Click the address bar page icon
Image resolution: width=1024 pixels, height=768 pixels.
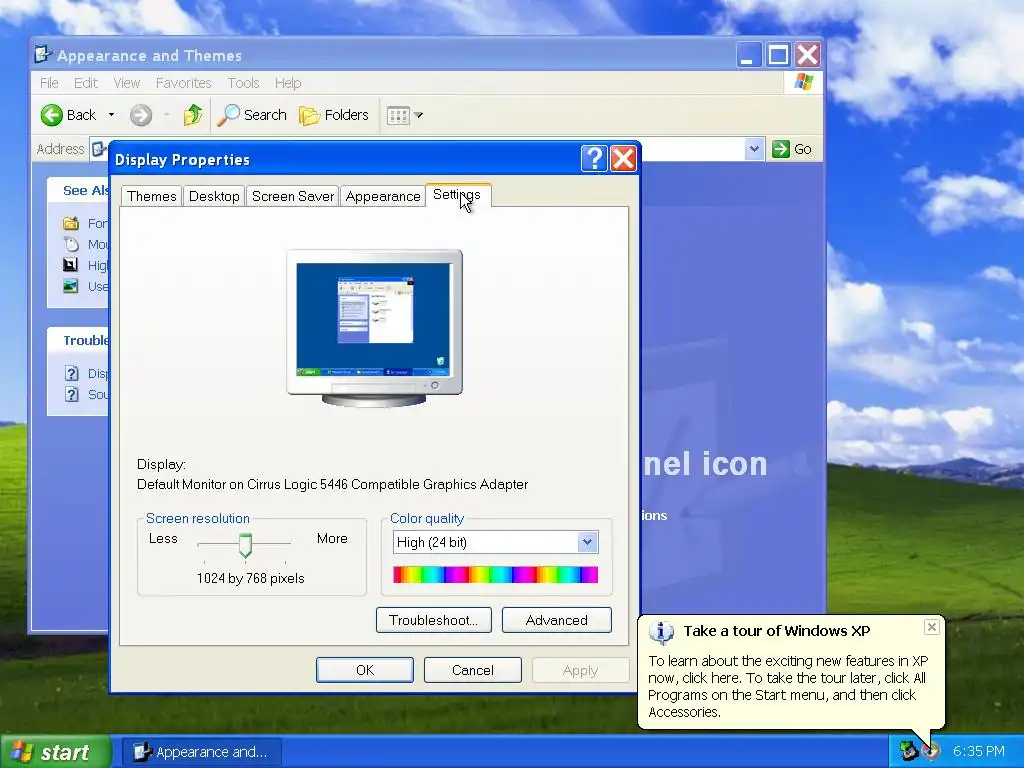point(99,149)
